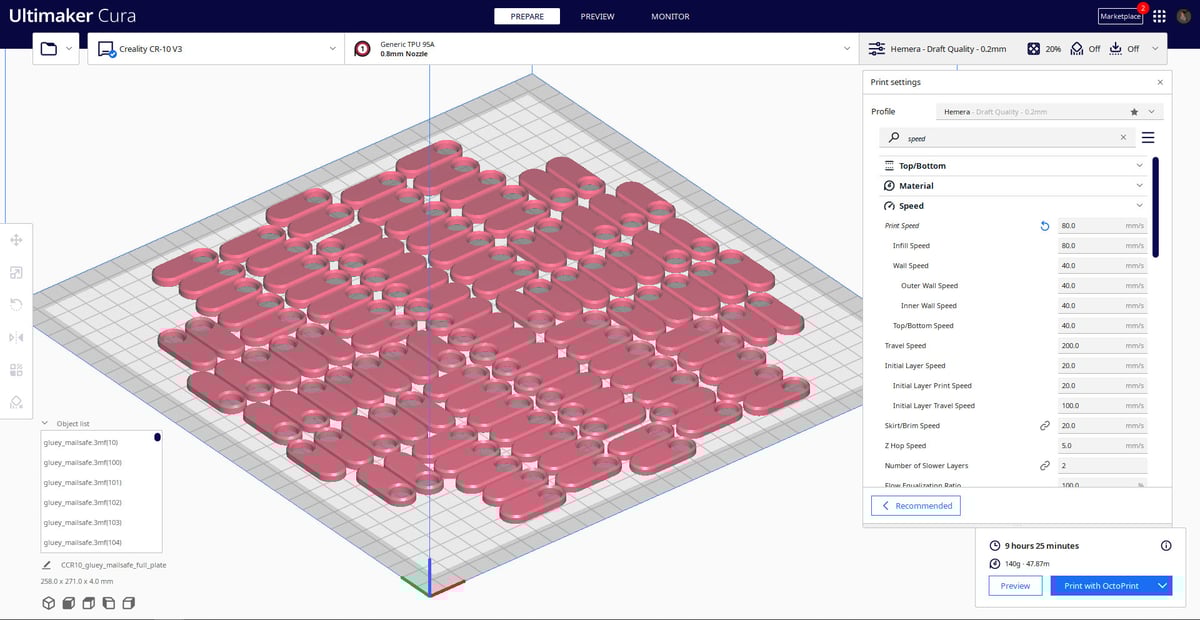Image resolution: width=1200 pixels, height=620 pixels.
Task: Edit the Wall Speed value field
Action: 1103,266
